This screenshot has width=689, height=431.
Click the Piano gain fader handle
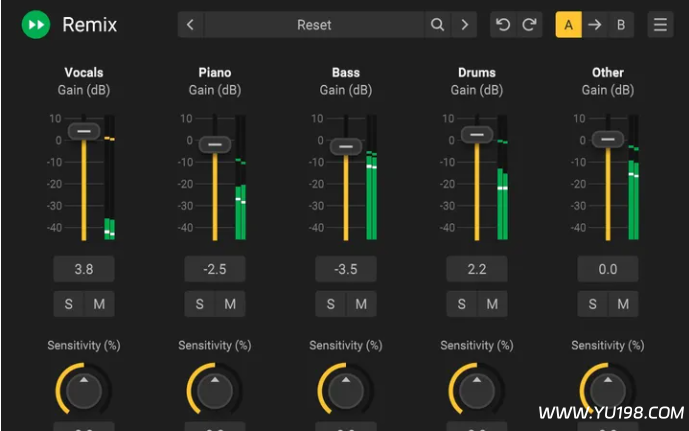point(215,145)
